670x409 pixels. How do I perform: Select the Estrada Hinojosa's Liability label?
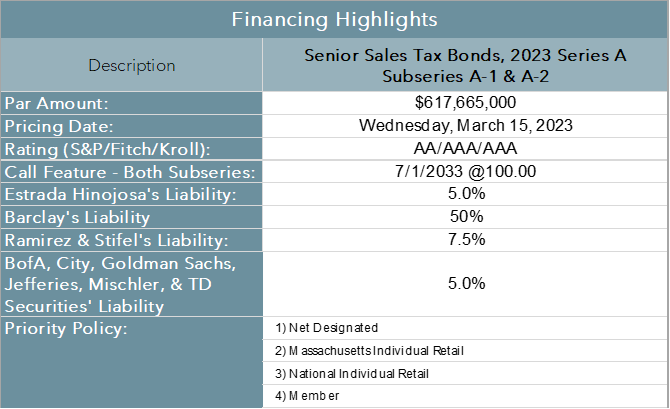click(131, 195)
